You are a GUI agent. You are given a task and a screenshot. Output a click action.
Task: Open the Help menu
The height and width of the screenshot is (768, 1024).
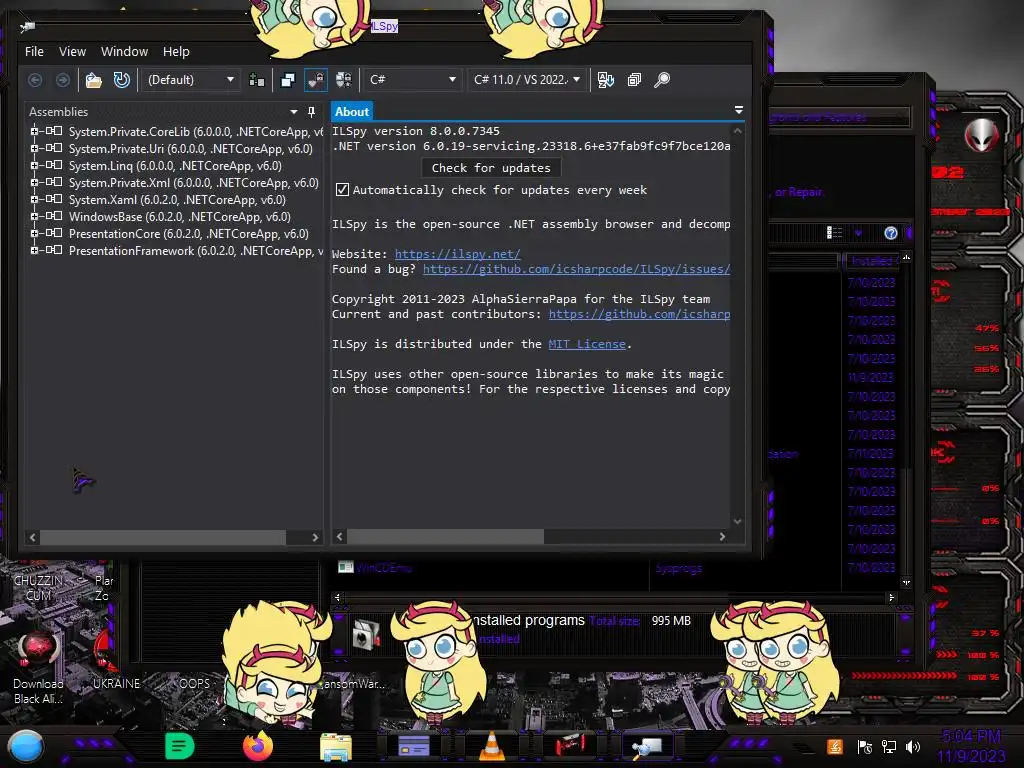[x=176, y=52]
